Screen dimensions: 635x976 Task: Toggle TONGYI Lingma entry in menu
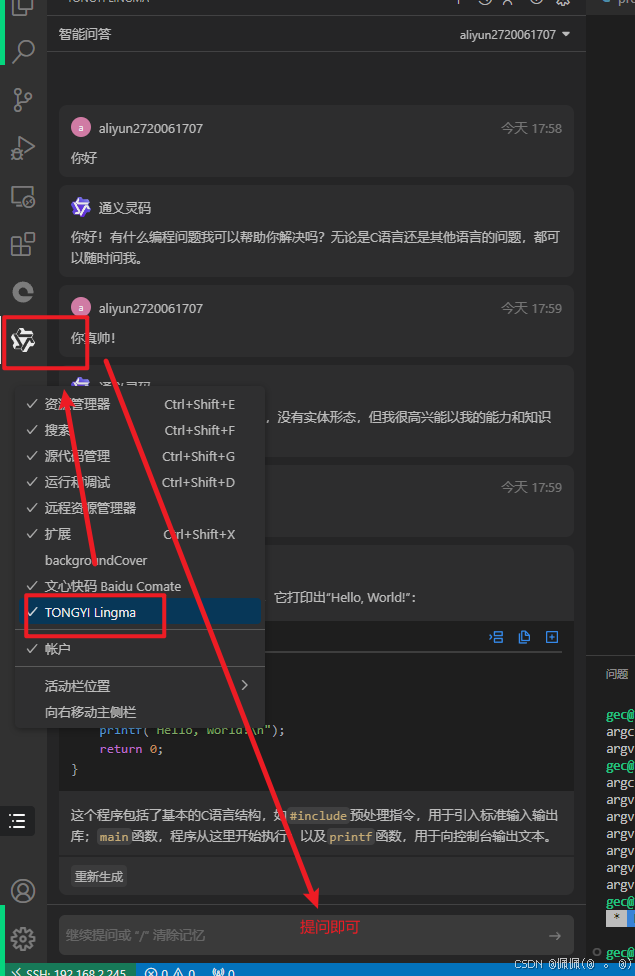pos(139,612)
